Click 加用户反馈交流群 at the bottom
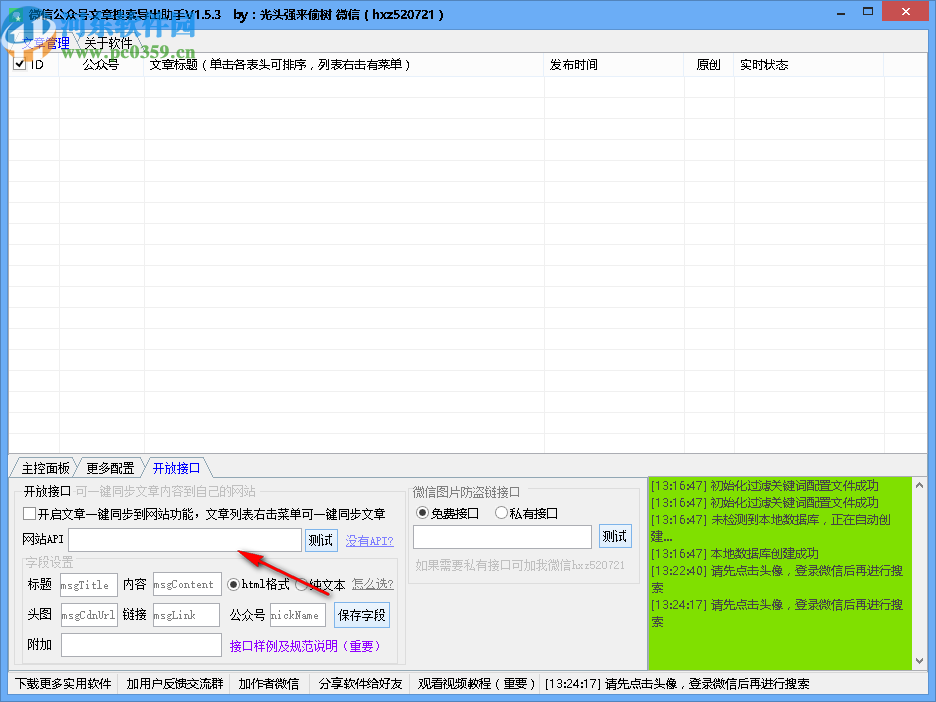936x702 pixels. coord(173,684)
